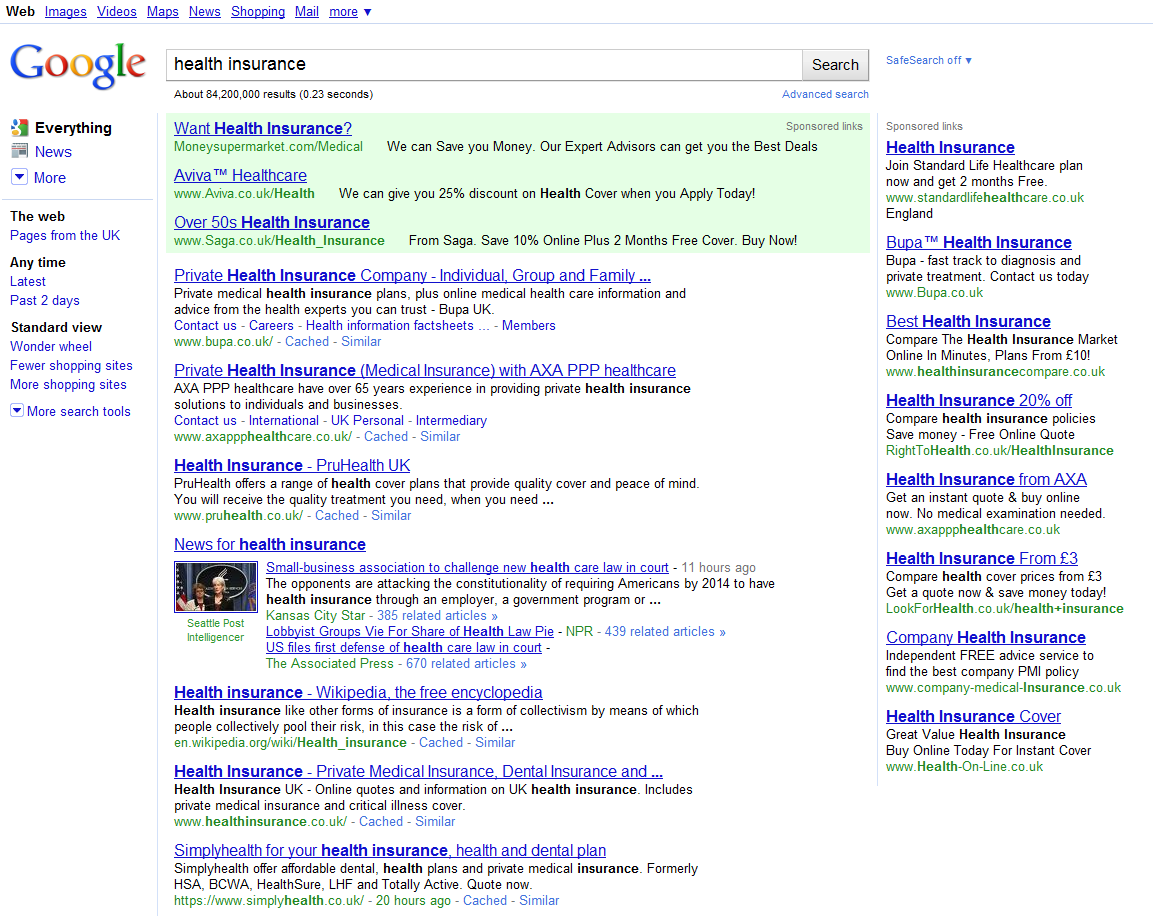Screen dimensions: 1153x916
Task: Show 385 related articles from Kansas City Star
Action: (x=437, y=616)
